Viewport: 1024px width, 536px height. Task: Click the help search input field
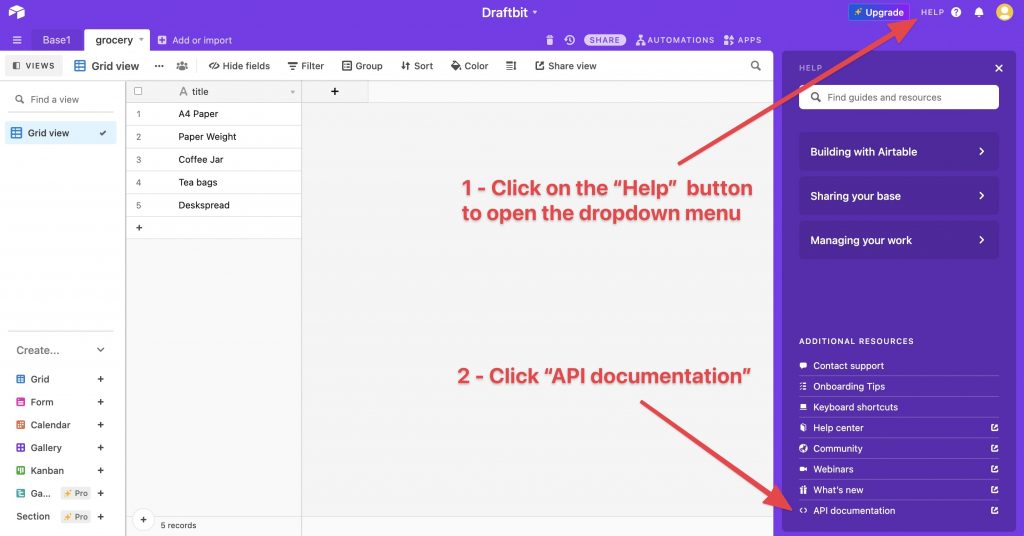[x=898, y=97]
